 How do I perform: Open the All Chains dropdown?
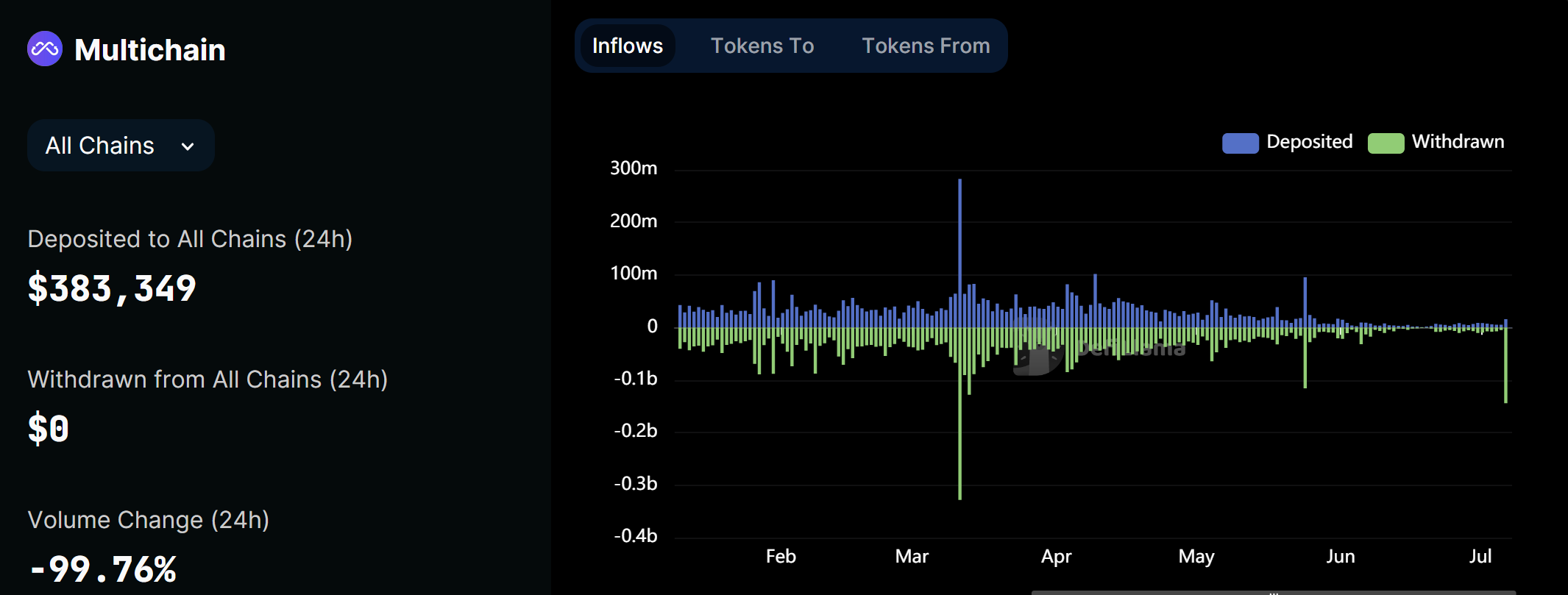click(x=121, y=146)
